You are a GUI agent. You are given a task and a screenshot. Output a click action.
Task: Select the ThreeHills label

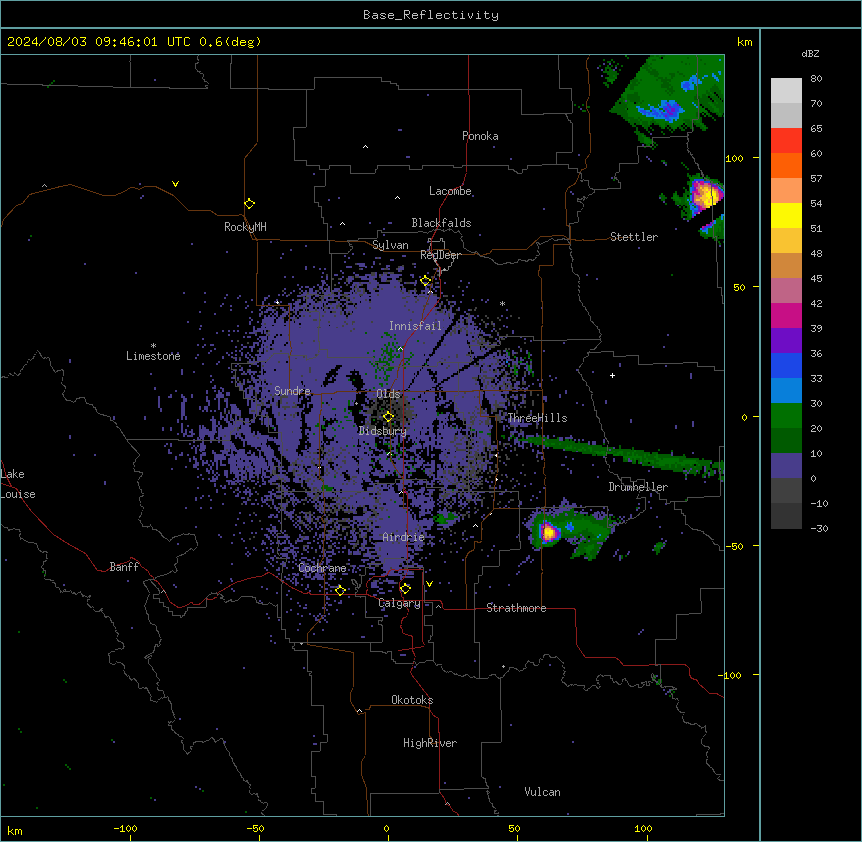537,418
